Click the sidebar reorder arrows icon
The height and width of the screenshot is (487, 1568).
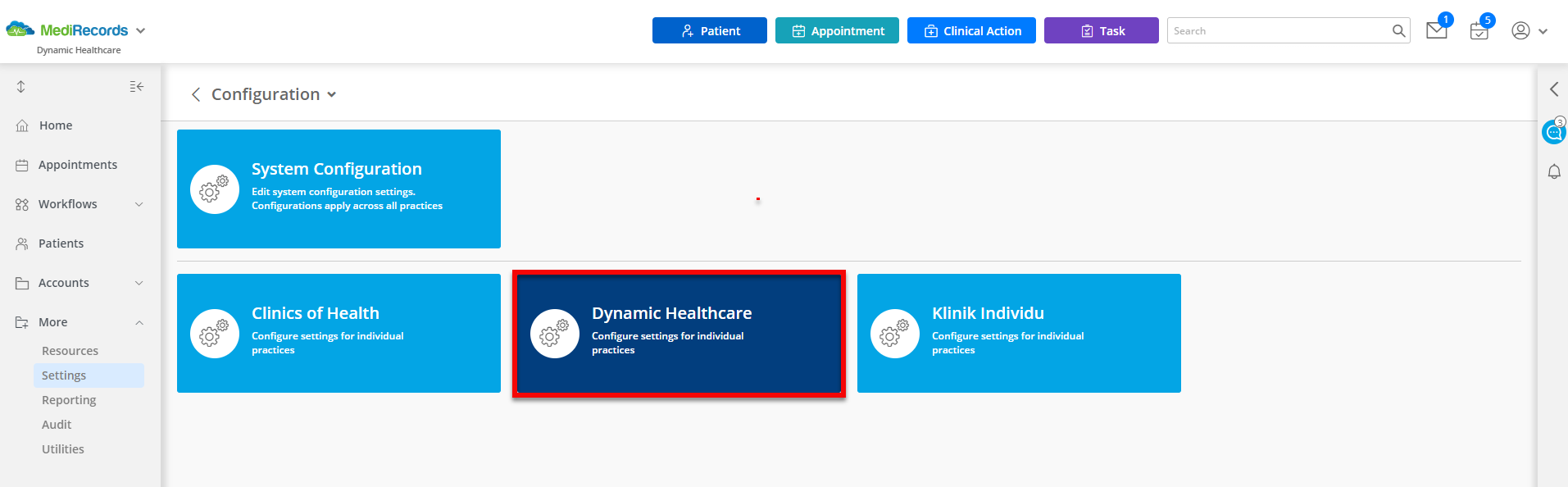[21, 86]
